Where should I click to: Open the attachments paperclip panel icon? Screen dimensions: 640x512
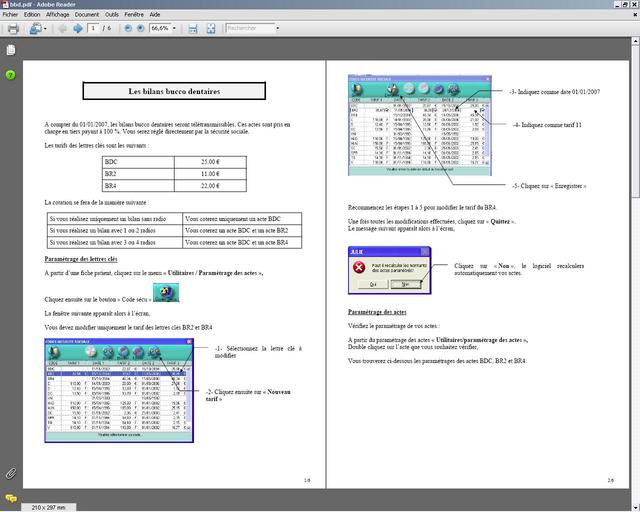click(11, 474)
